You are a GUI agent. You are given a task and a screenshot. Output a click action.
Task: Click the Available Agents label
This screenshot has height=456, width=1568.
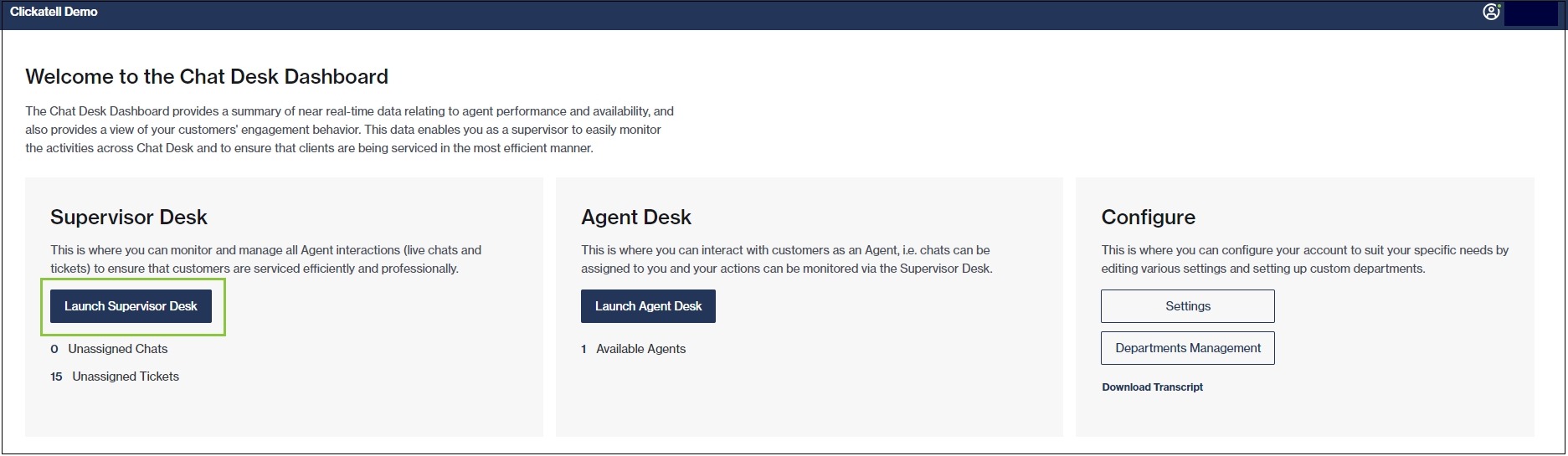pyautogui.click(x=640, y=349)
